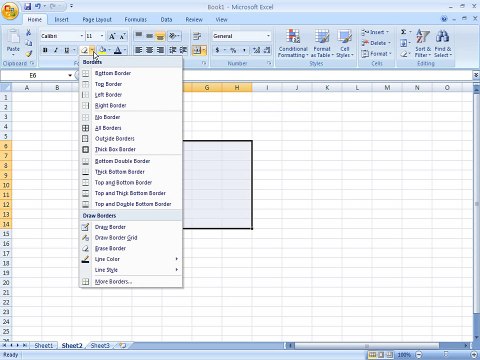Select Thick Box Border option
Viewport: 480px width, 360px height.
[131, 149]
